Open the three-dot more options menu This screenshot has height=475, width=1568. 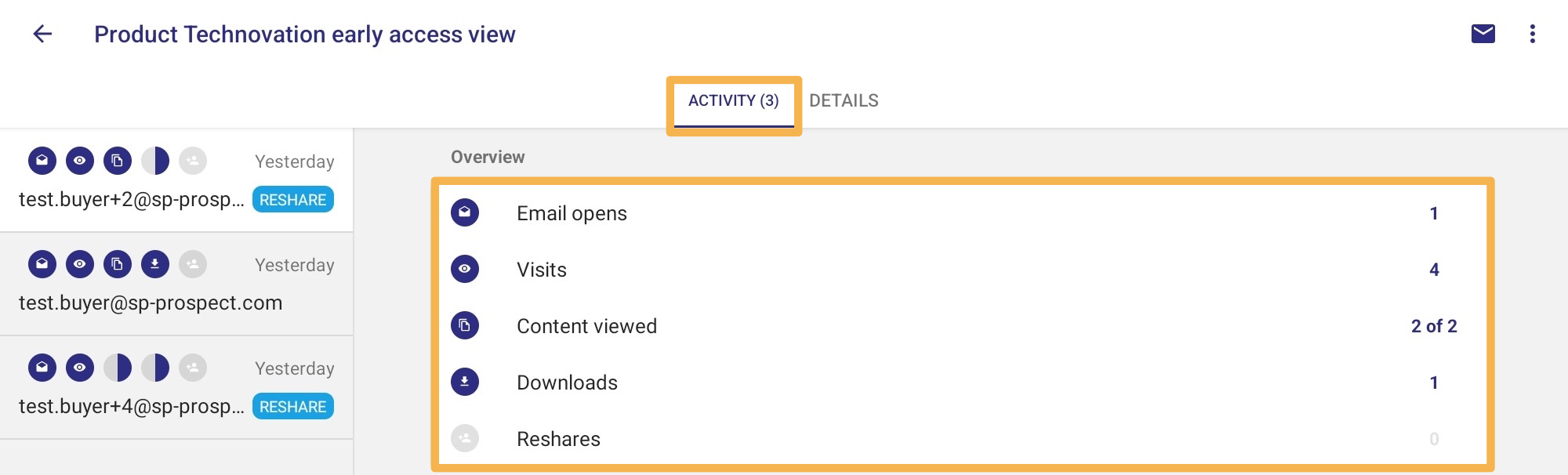point(1532,34)
